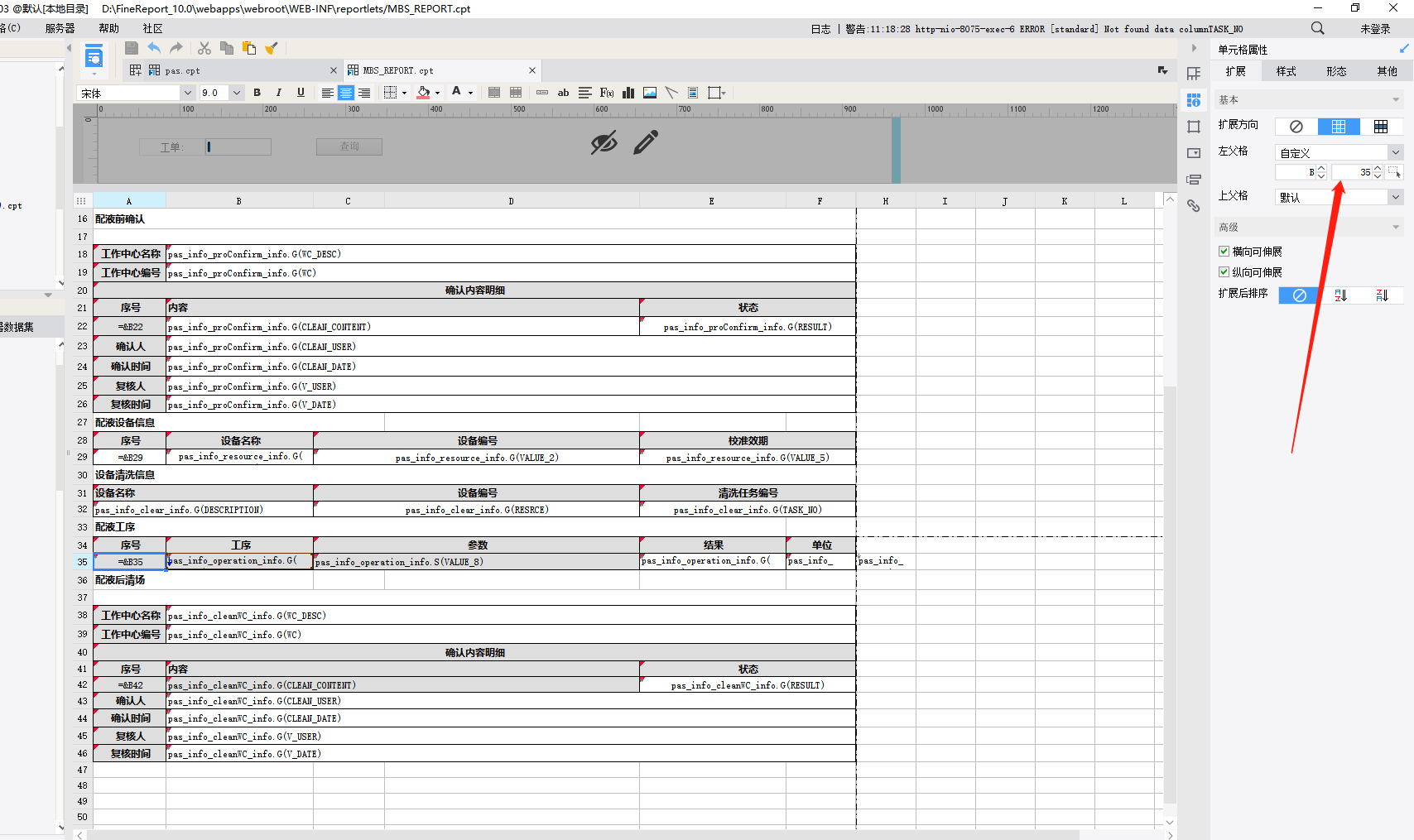Close the MBS_REPORT.cpt tab
Screen dimensions: 1414x840
[x=532, y=70]
